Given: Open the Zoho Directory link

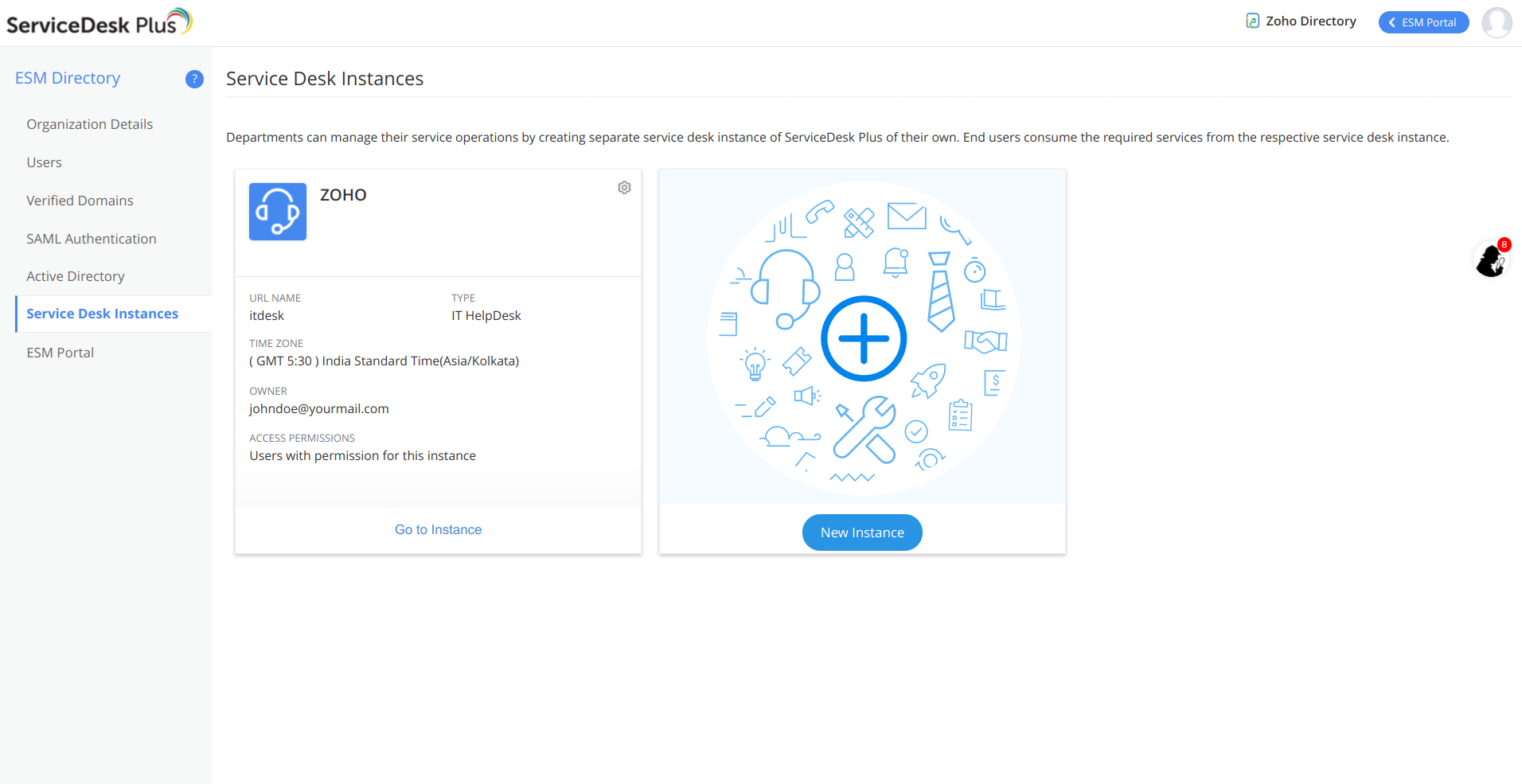Looking at the screenshot, I should tap(1311, 21).
